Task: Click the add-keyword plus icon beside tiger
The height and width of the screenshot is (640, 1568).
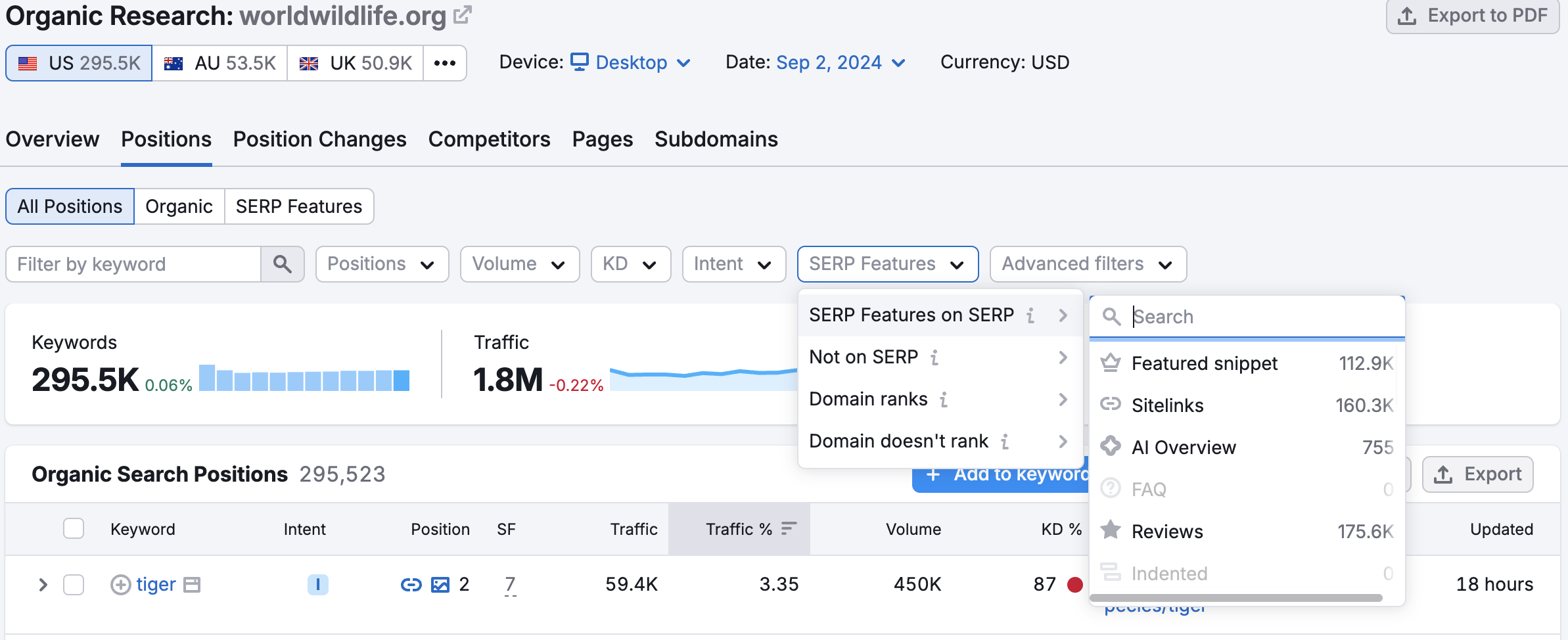Action: [120, 584]
